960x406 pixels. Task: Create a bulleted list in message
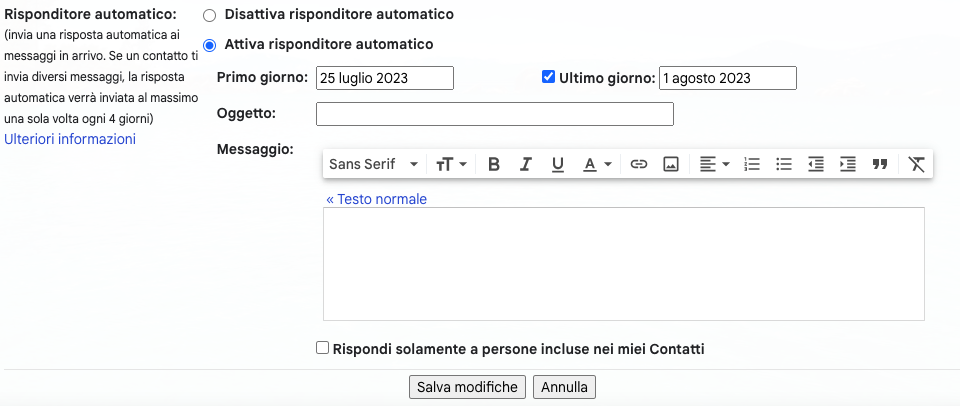[x=784, y=164]
